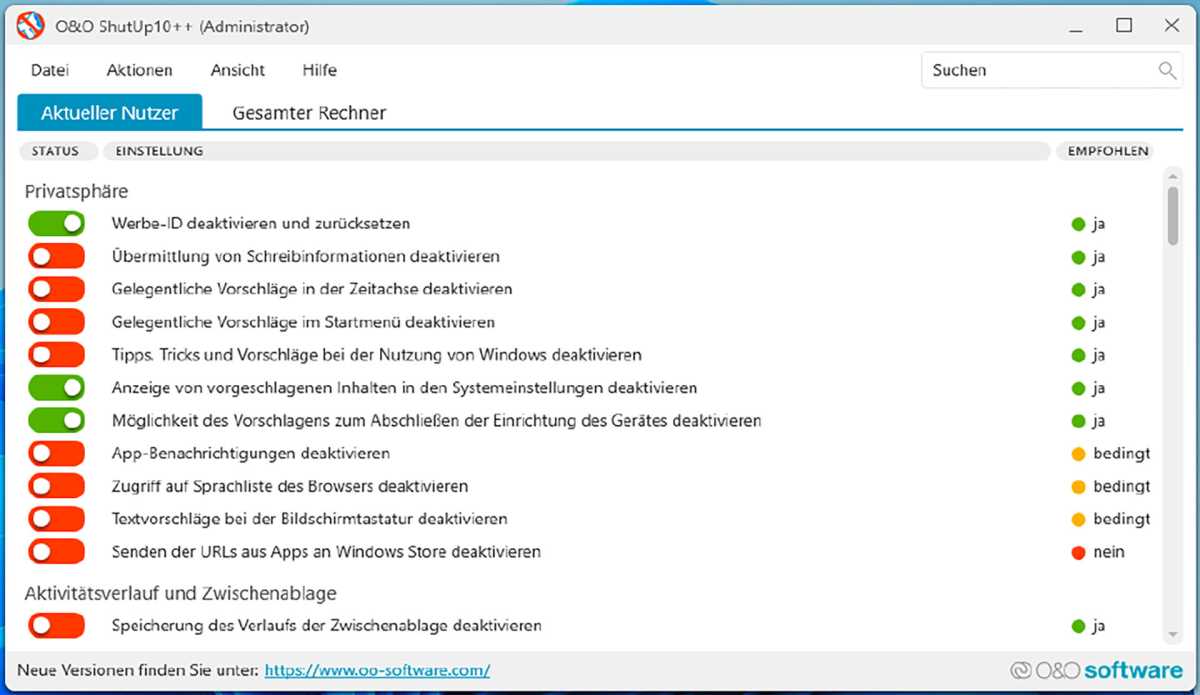Click the STATUS column header
Image resolution: width=1200 pixels, height=695 pixels.
57,151
